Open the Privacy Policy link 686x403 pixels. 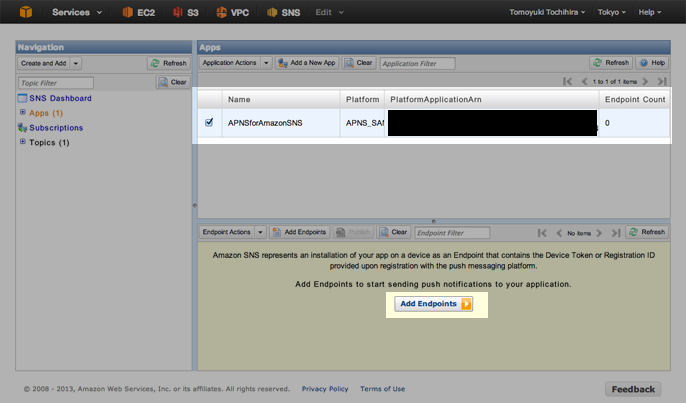tap(325, 389)
